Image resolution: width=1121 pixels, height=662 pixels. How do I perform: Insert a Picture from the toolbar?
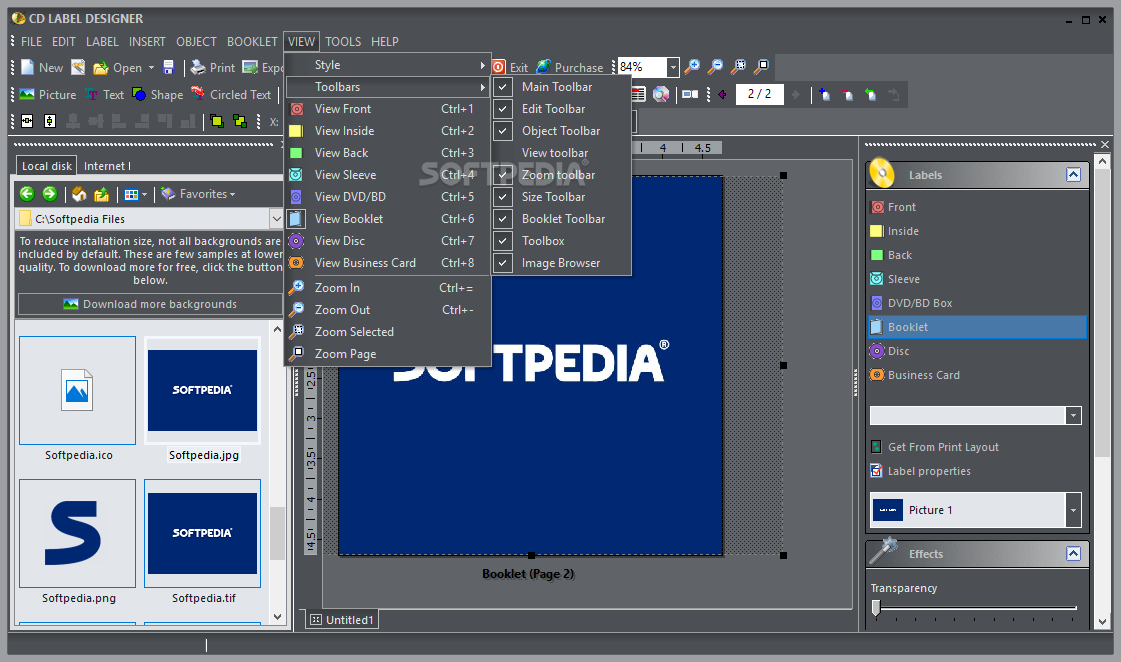pos(48,94)
